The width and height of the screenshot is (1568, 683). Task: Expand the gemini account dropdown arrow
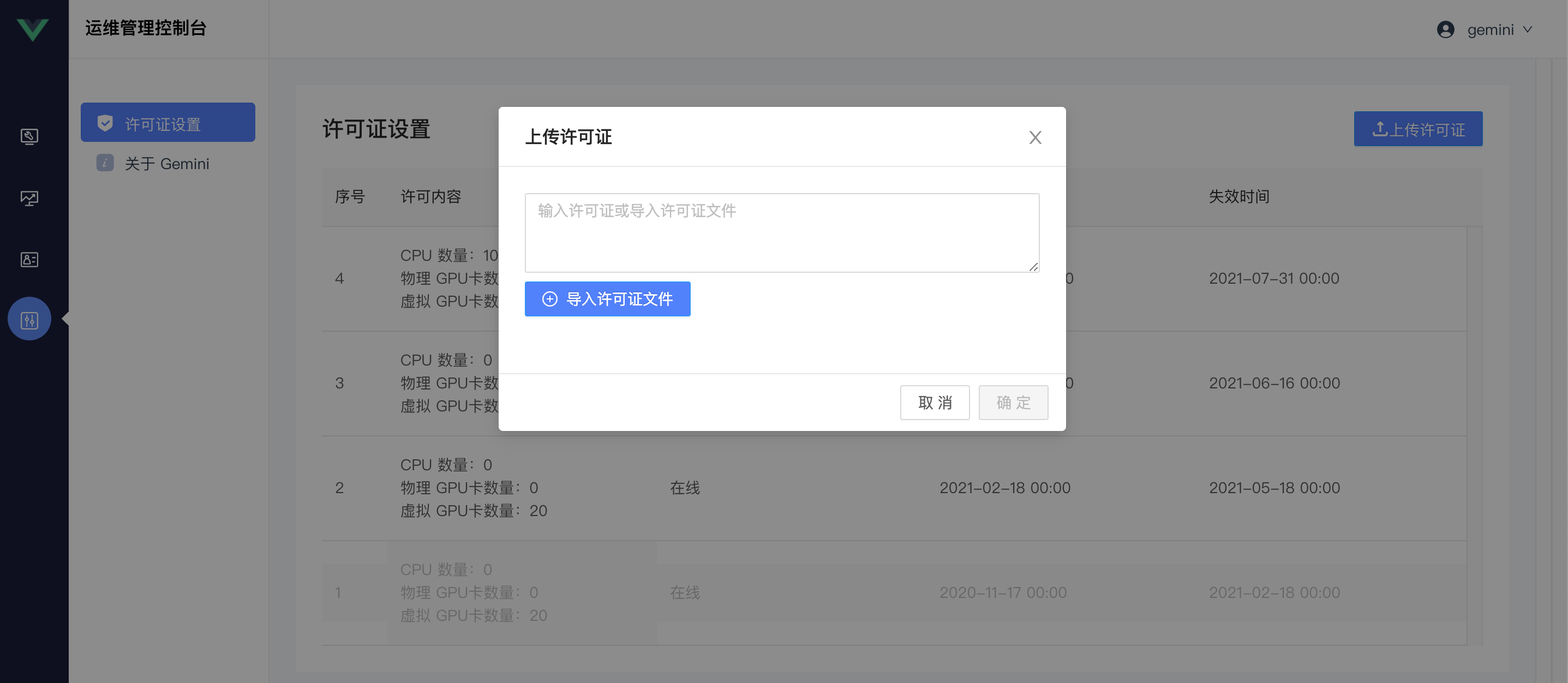[x=1528, y=29]
